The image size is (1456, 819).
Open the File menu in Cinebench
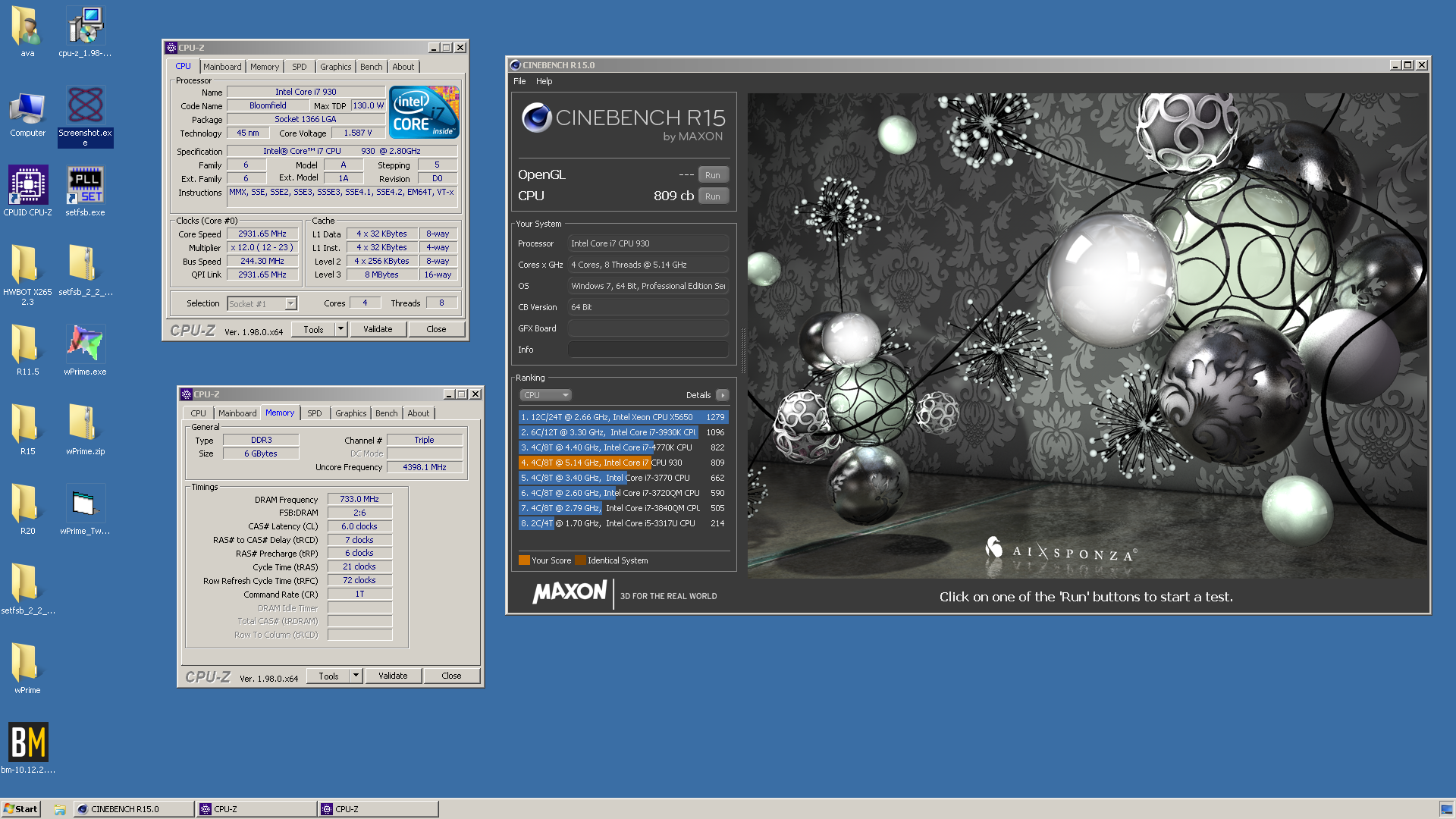click(519, 81)
